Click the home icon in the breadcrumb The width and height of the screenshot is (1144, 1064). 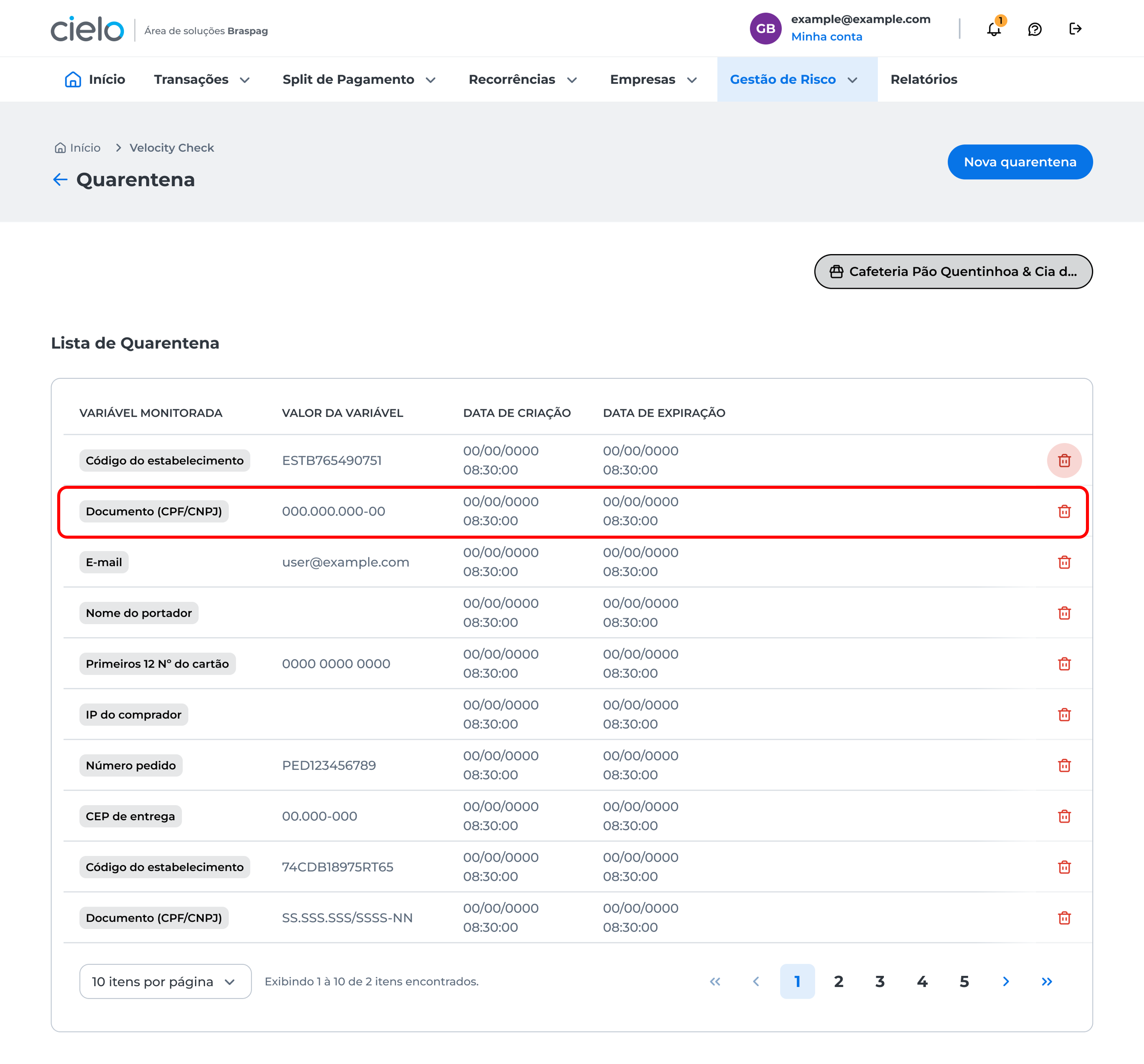click(x=60, y=147)
